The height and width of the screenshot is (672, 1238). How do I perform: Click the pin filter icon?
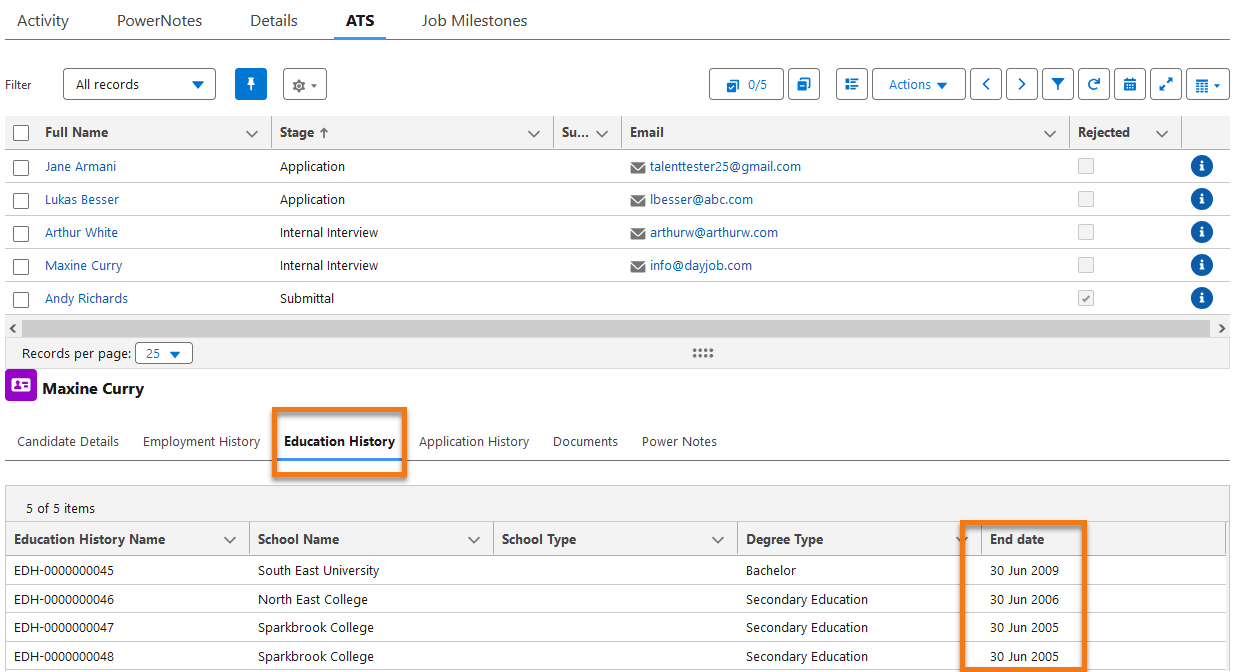point(251,85)
